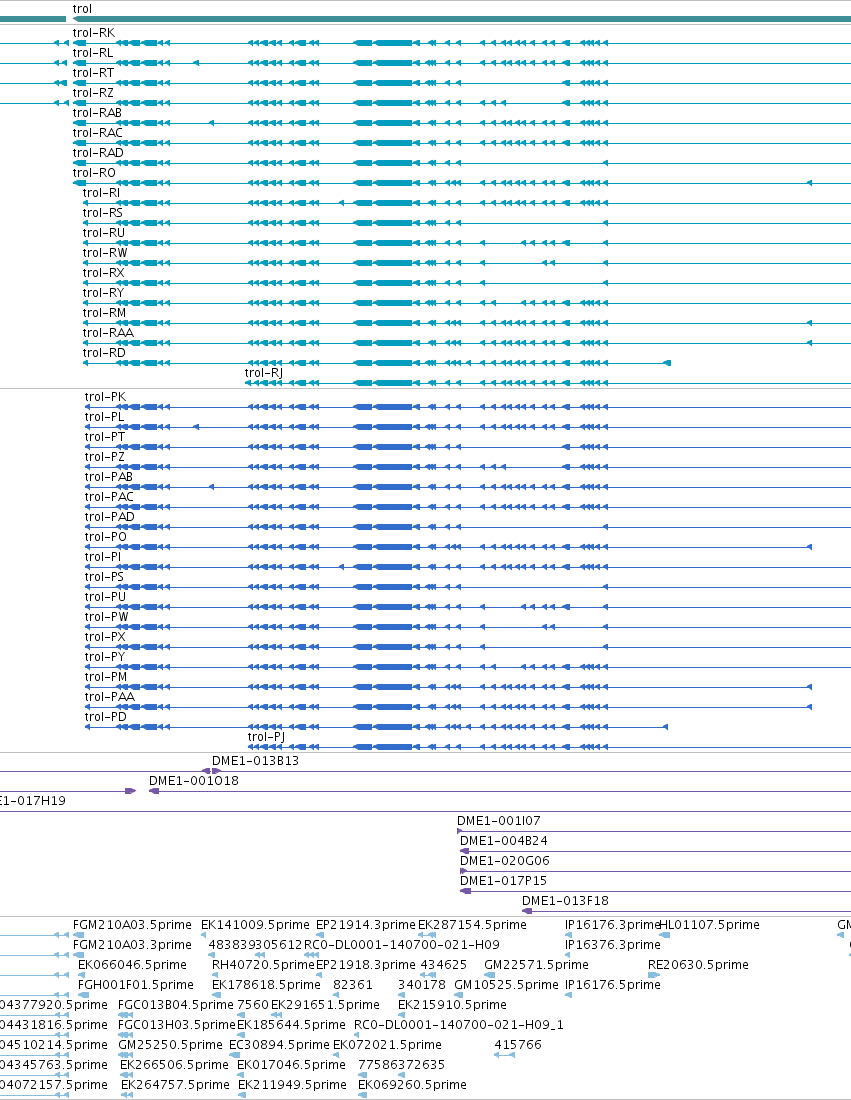Image resolution: width=851 pixels, height=1100 pixels.
Task: Click EST label FGM210A03.5prime
Action: pyautogui.click(x=133, y=925)
